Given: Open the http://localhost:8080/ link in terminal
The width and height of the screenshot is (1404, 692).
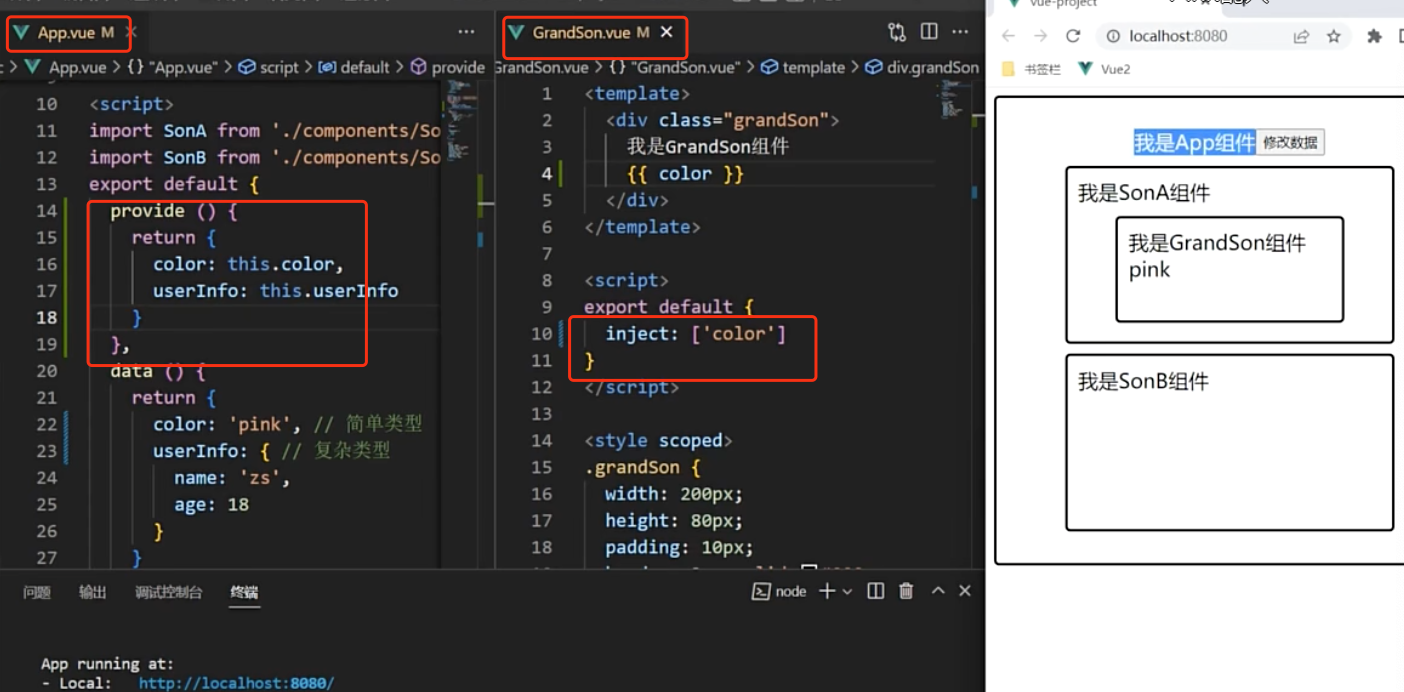Looking at the screenshot, I should (x=236, y=683).
